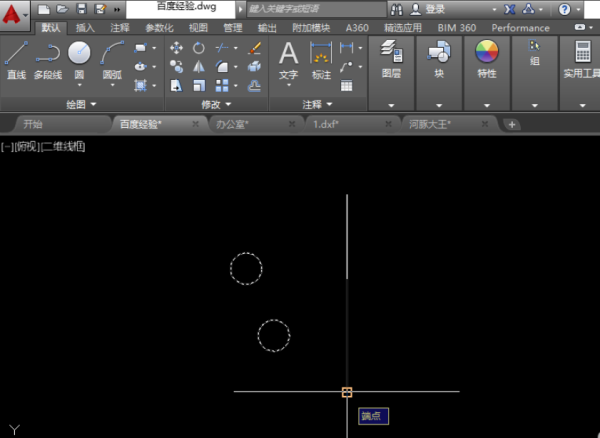Choose the linear dimension icon
The image size is (600, 438).
tap(346, 48)
